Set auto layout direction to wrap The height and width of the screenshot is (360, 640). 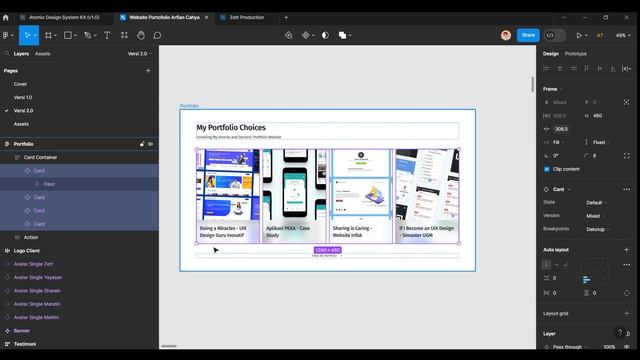pyautogui.click(x=567, y=265)
